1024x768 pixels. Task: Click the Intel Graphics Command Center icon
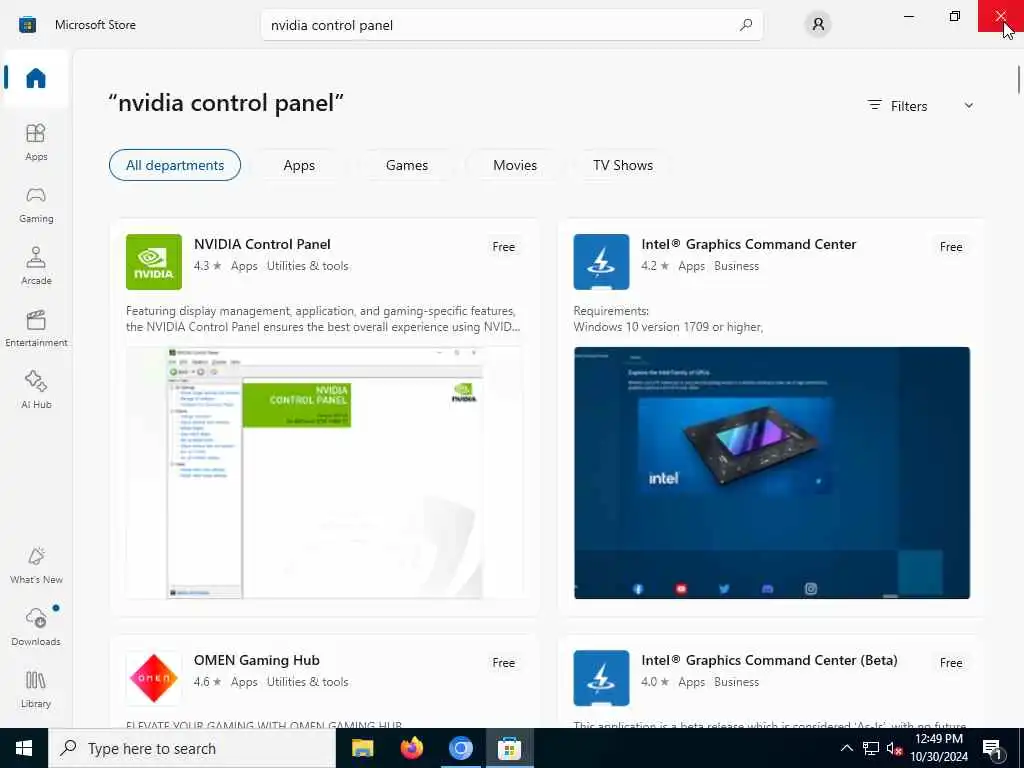click(x=601, y=262)
